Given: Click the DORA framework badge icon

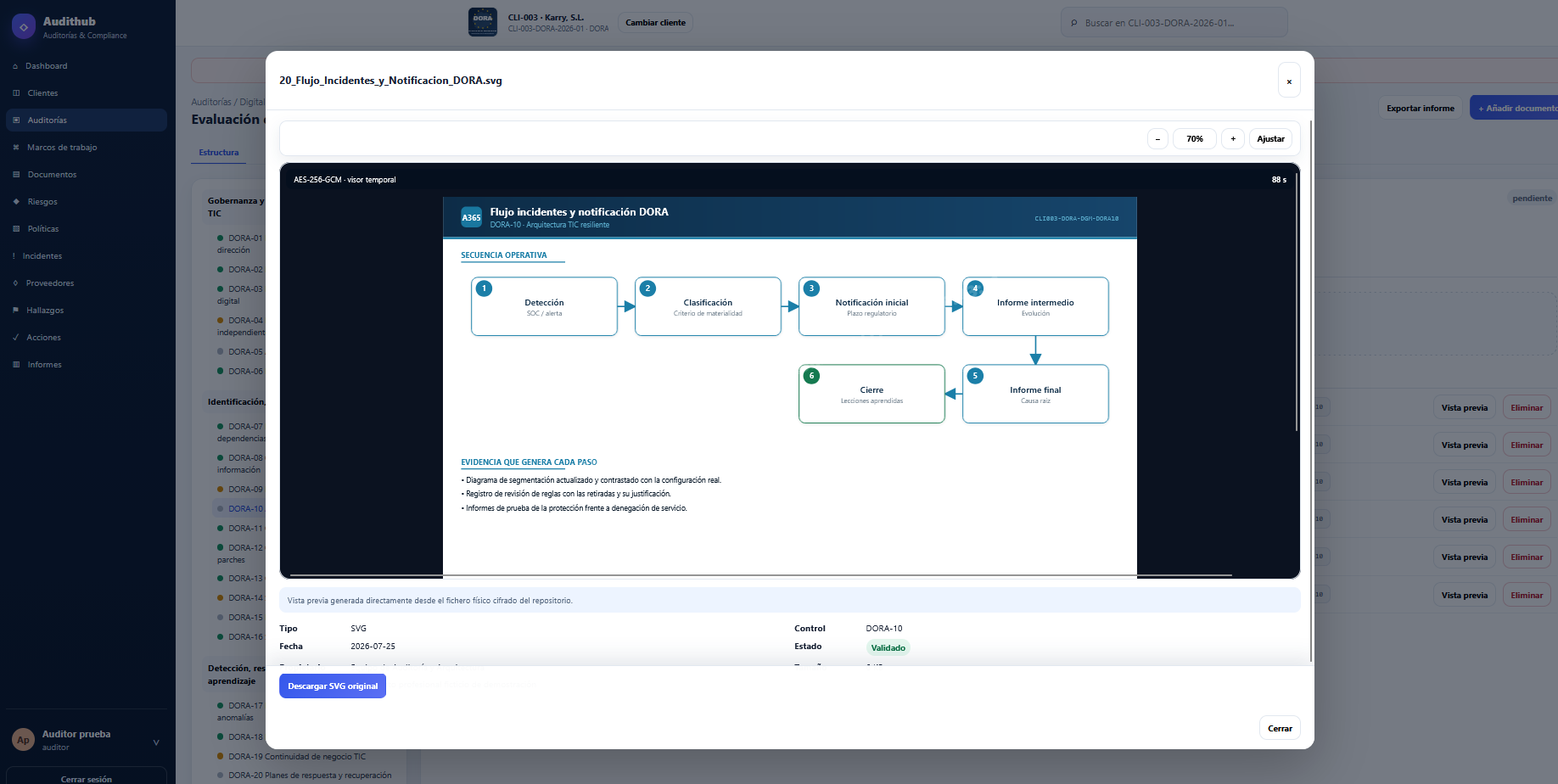Looking at the screenshot, I should tap(483, 22).
